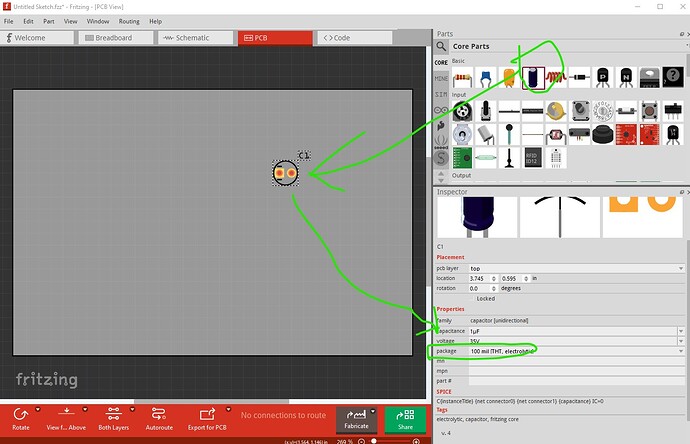The image size is (690, 444).
Task: Open parts search magnifier
Action: click(441, 46)
